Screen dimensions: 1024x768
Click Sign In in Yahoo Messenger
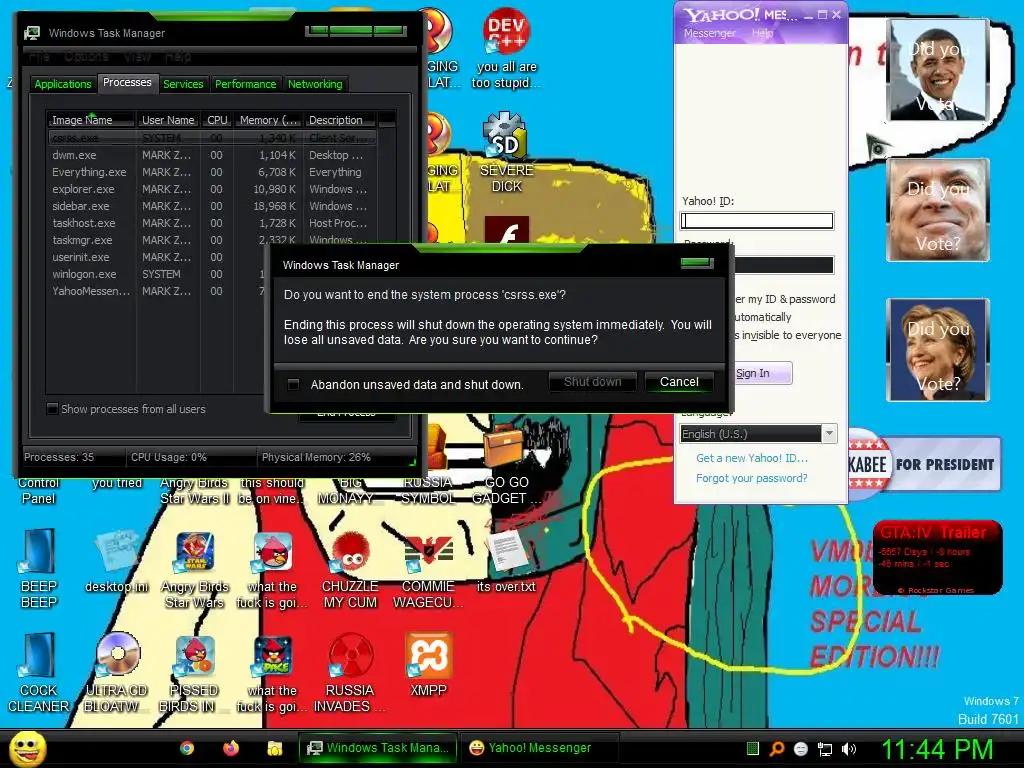point(763,373)
